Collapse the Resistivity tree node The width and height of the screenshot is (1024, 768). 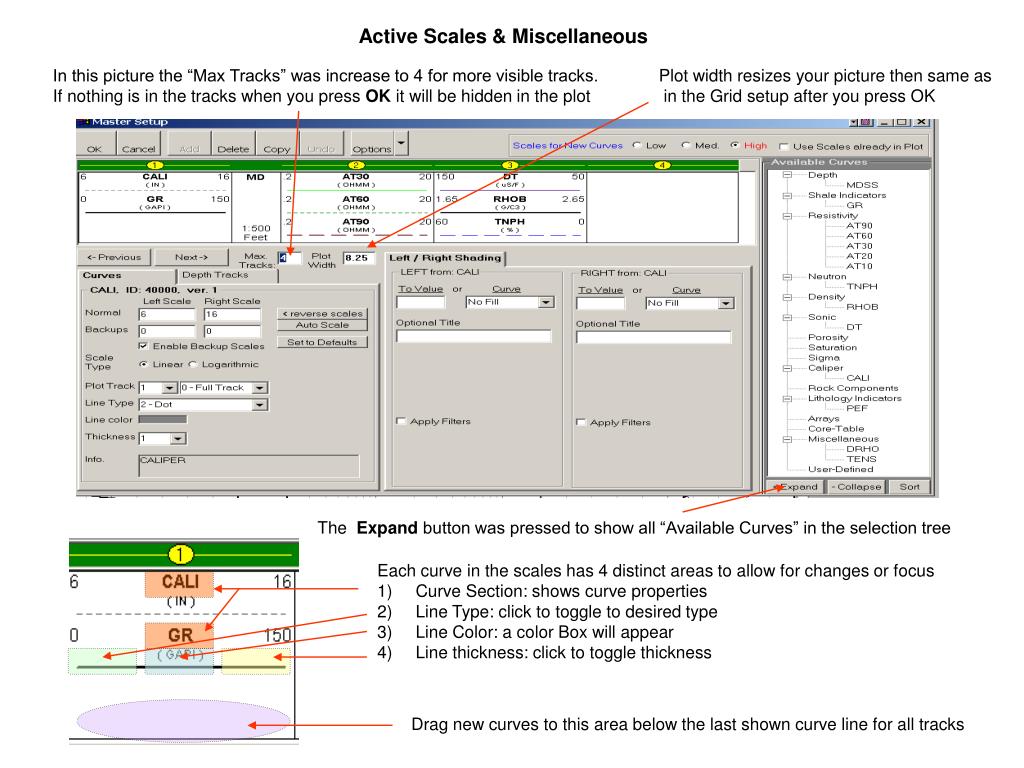[788, 216]
